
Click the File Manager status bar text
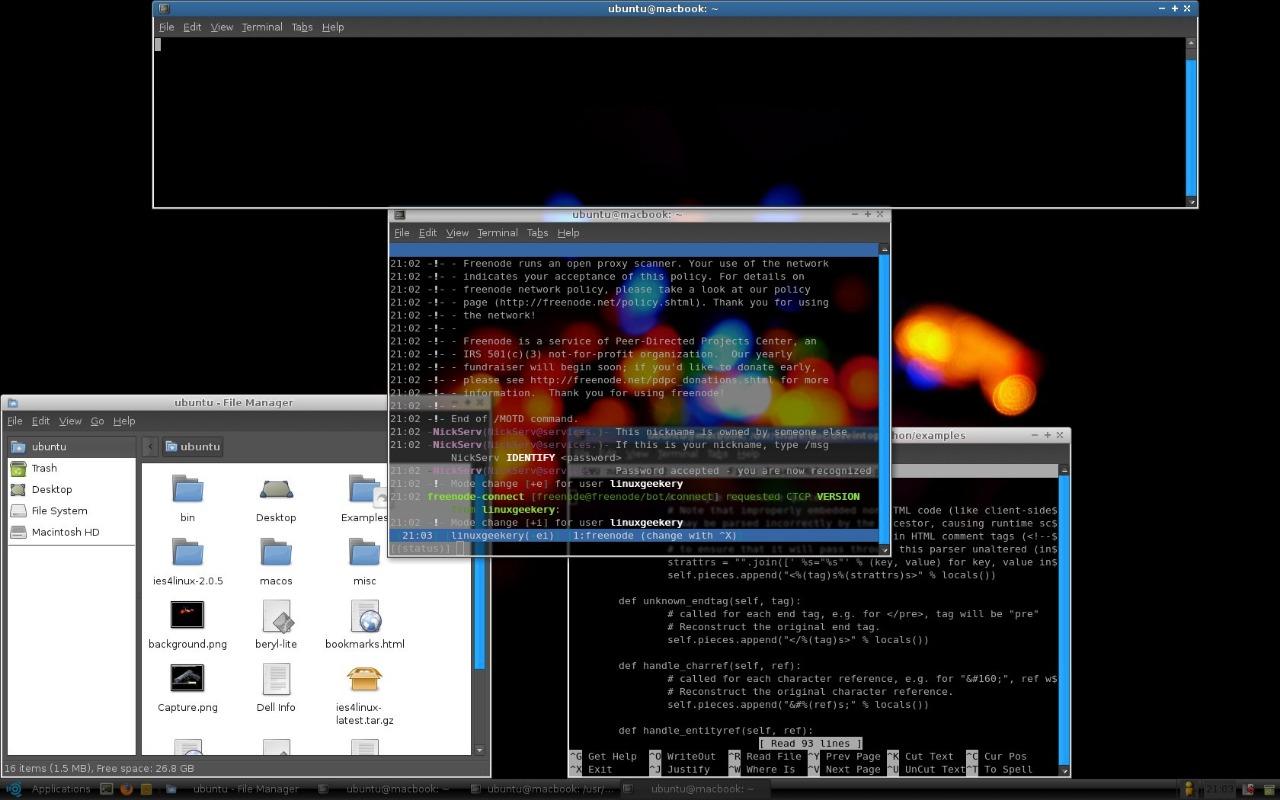[x=100, y=768]
